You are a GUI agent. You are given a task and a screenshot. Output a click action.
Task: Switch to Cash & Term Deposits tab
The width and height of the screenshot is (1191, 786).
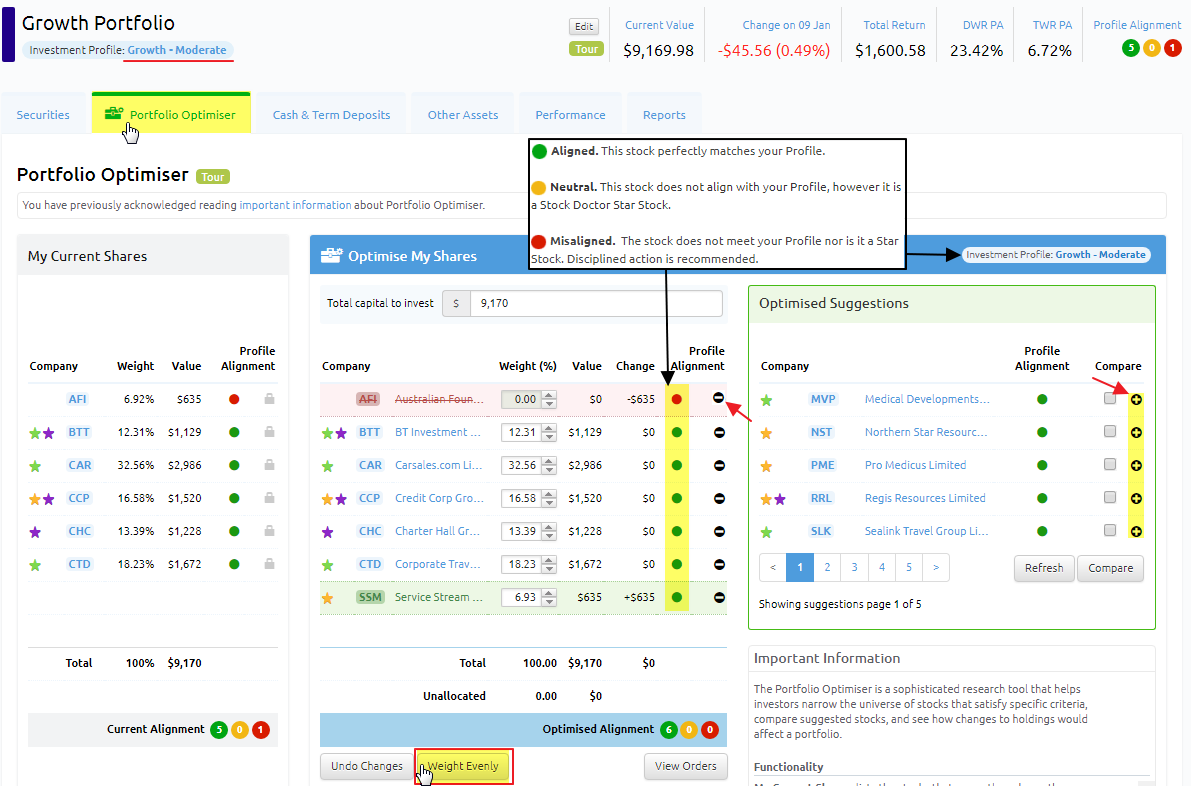pyautogui.click(x=331, y=115)
